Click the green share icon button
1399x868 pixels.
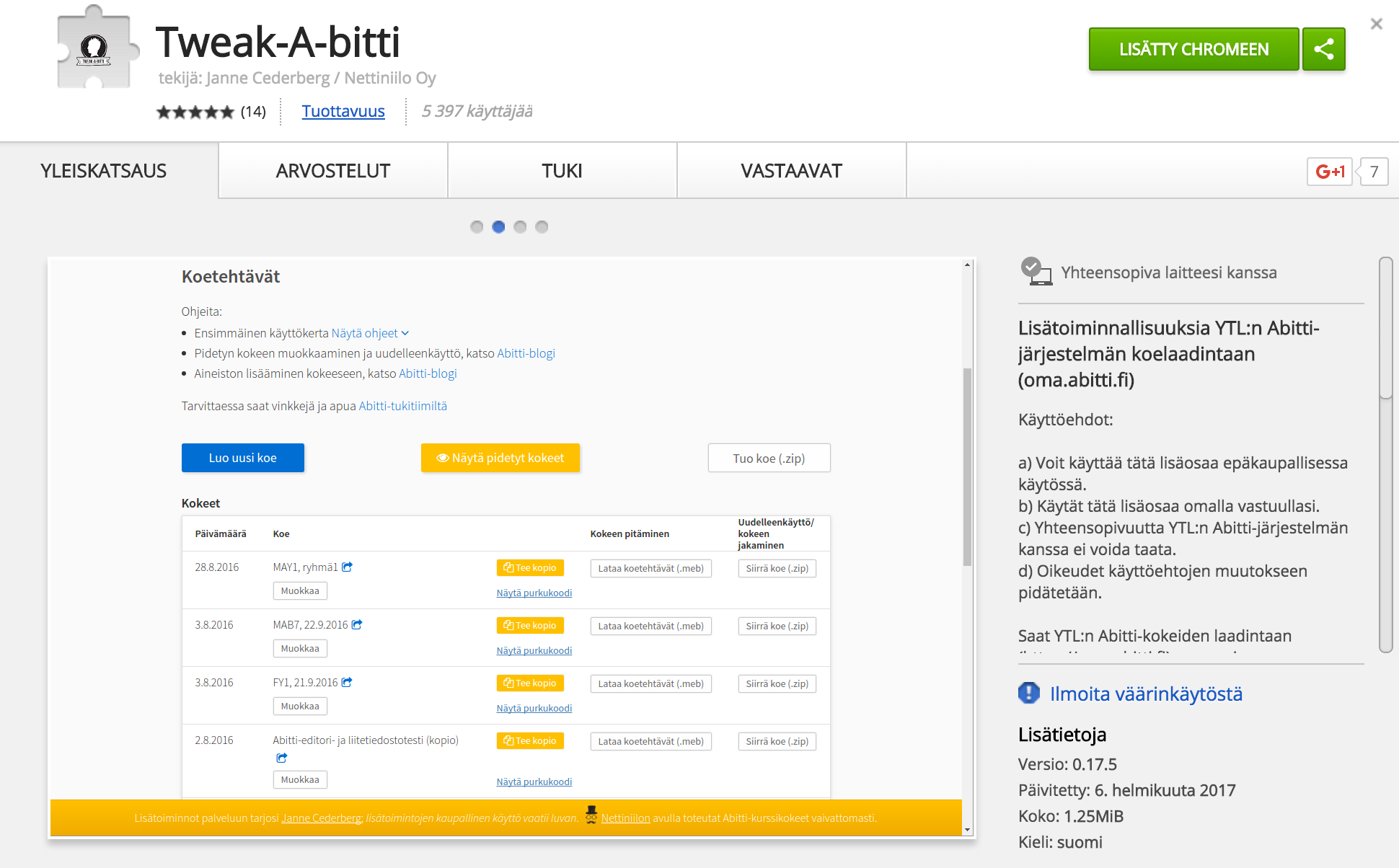pyautogui.click(x=1323, y=49)
